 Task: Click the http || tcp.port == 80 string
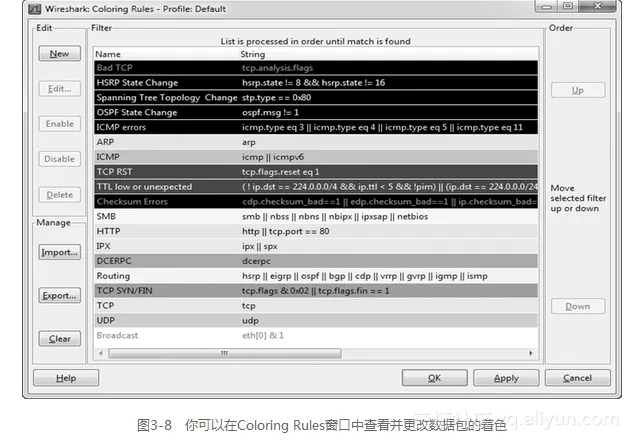click(x=286, y=231)
